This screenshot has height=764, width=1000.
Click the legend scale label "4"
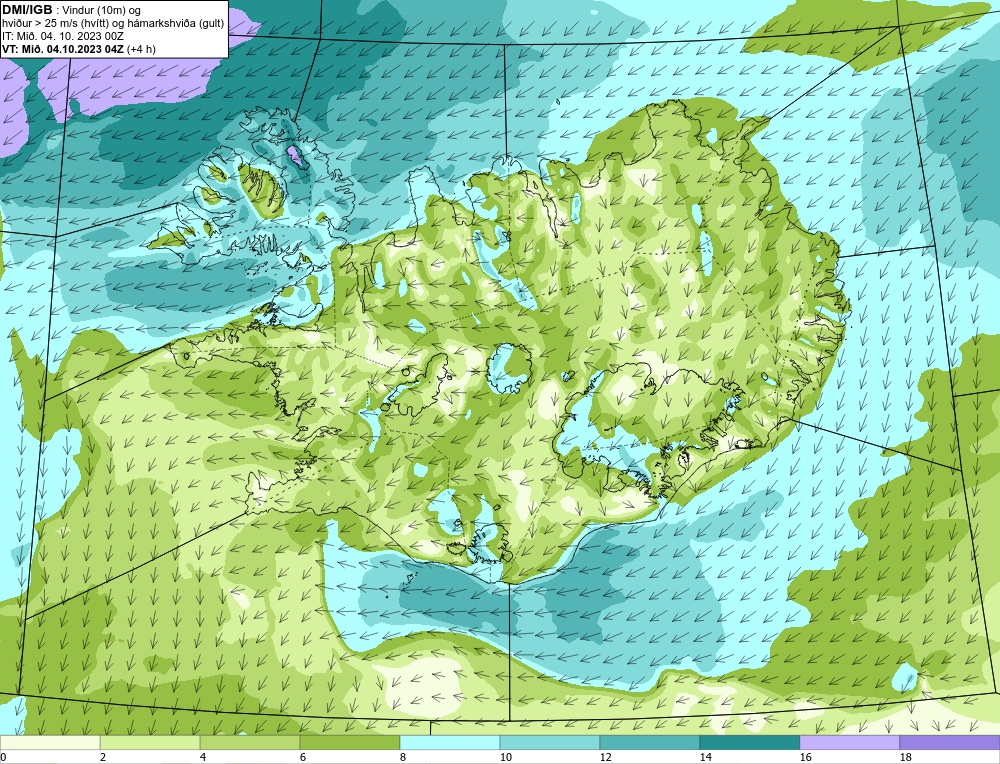pos(203,757)
